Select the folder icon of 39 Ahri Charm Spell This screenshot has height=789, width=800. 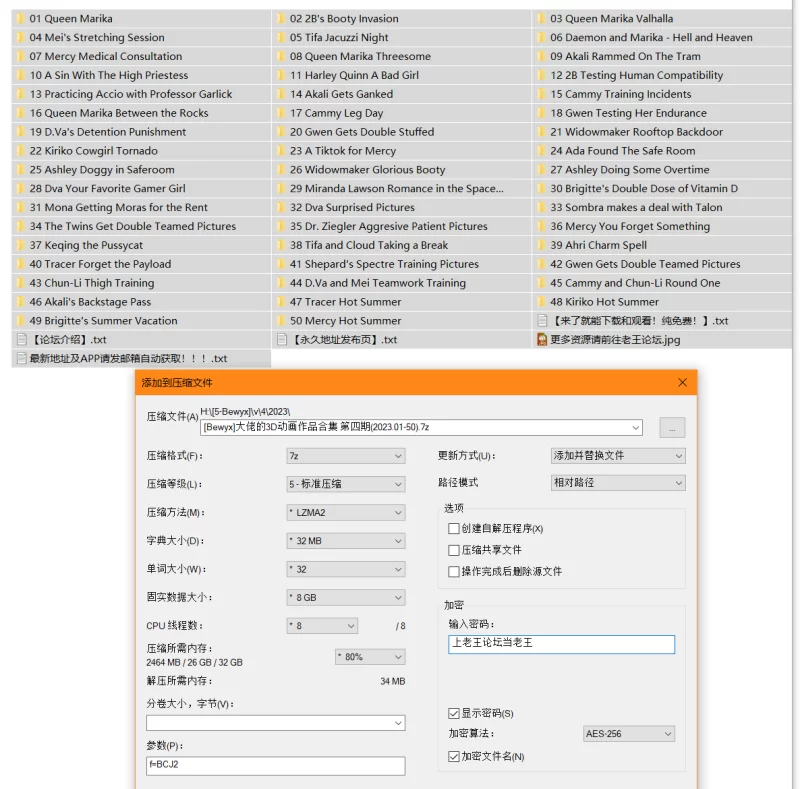542,245
